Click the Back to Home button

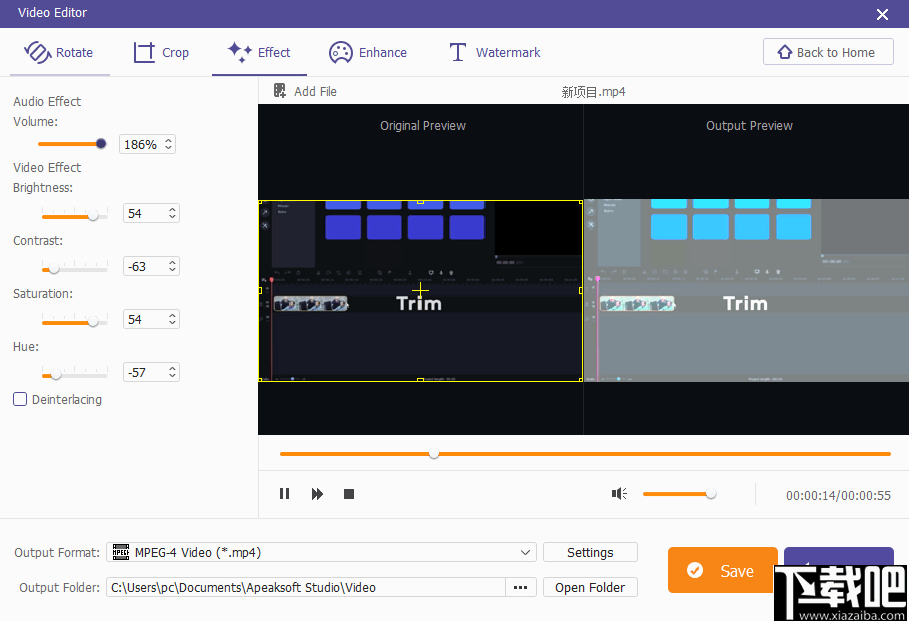click(828, 51)
